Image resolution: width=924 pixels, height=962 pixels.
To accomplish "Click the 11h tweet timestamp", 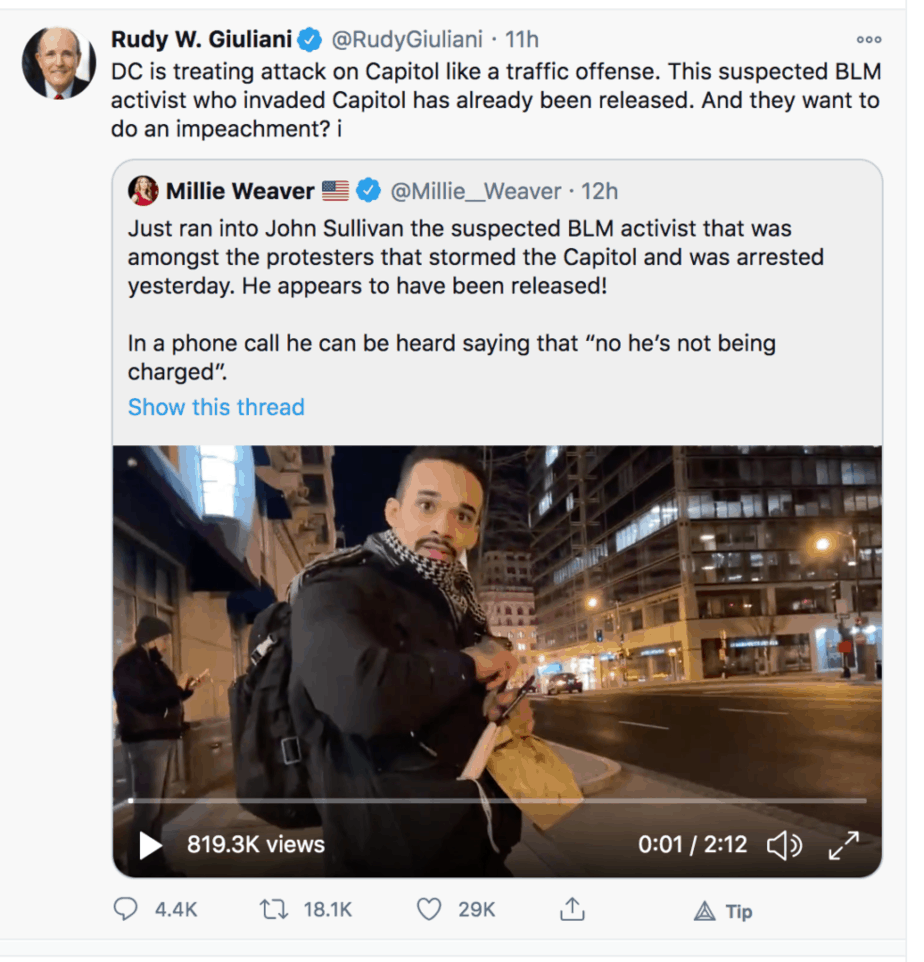I will coord(522,40).
